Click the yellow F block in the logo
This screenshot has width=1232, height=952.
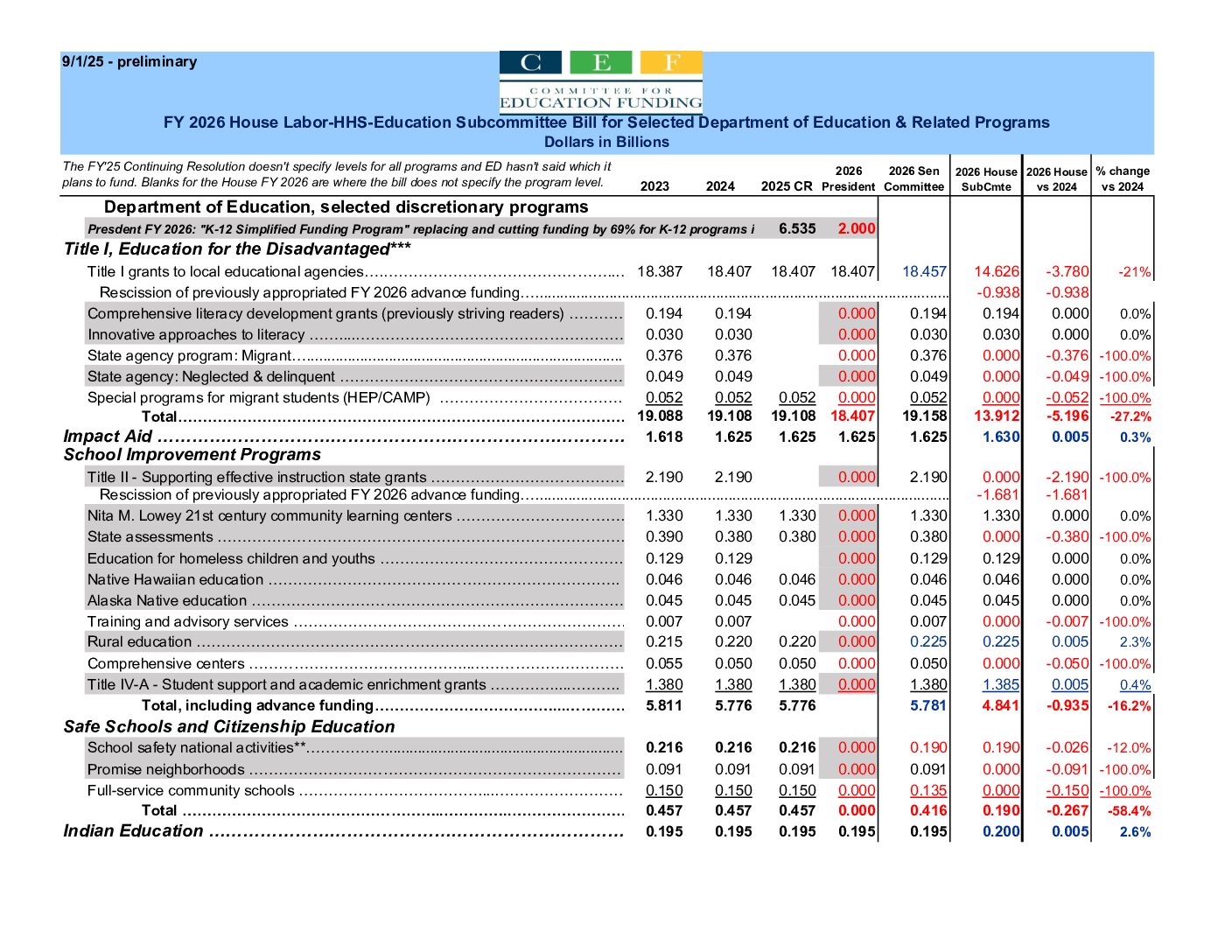670,61
